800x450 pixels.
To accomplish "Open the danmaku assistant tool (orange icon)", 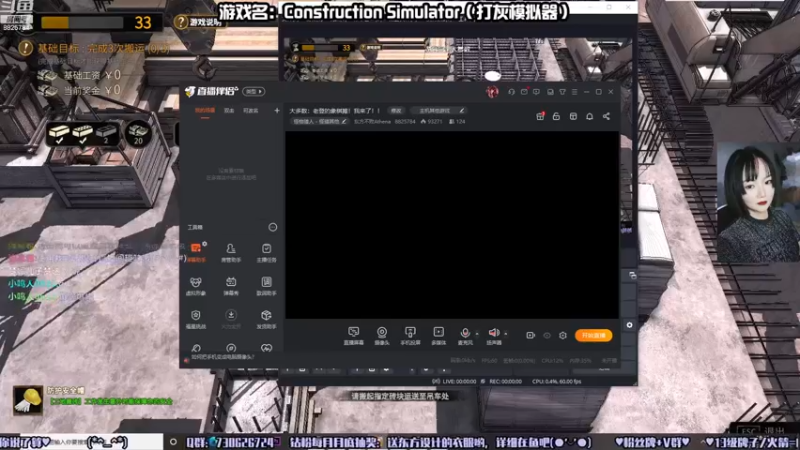I will point(196,252).
